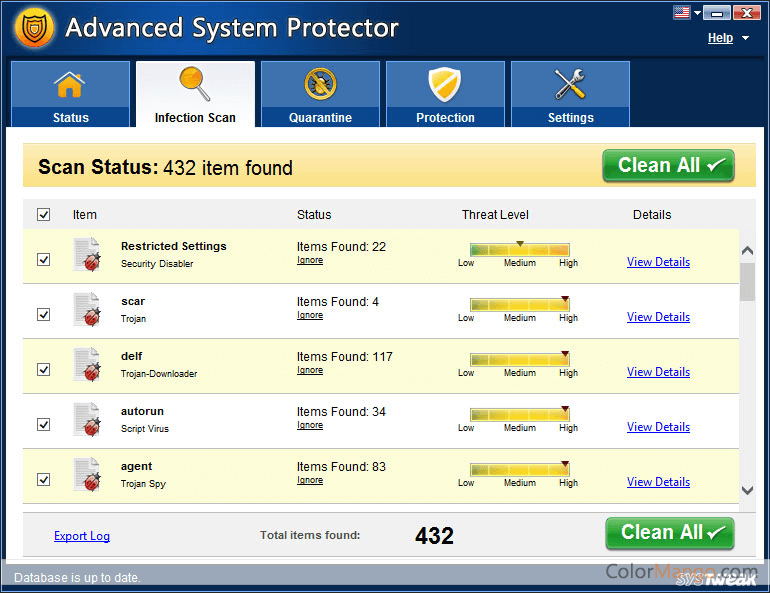
Task: Click the Protection shield icon
Action: 445,85
